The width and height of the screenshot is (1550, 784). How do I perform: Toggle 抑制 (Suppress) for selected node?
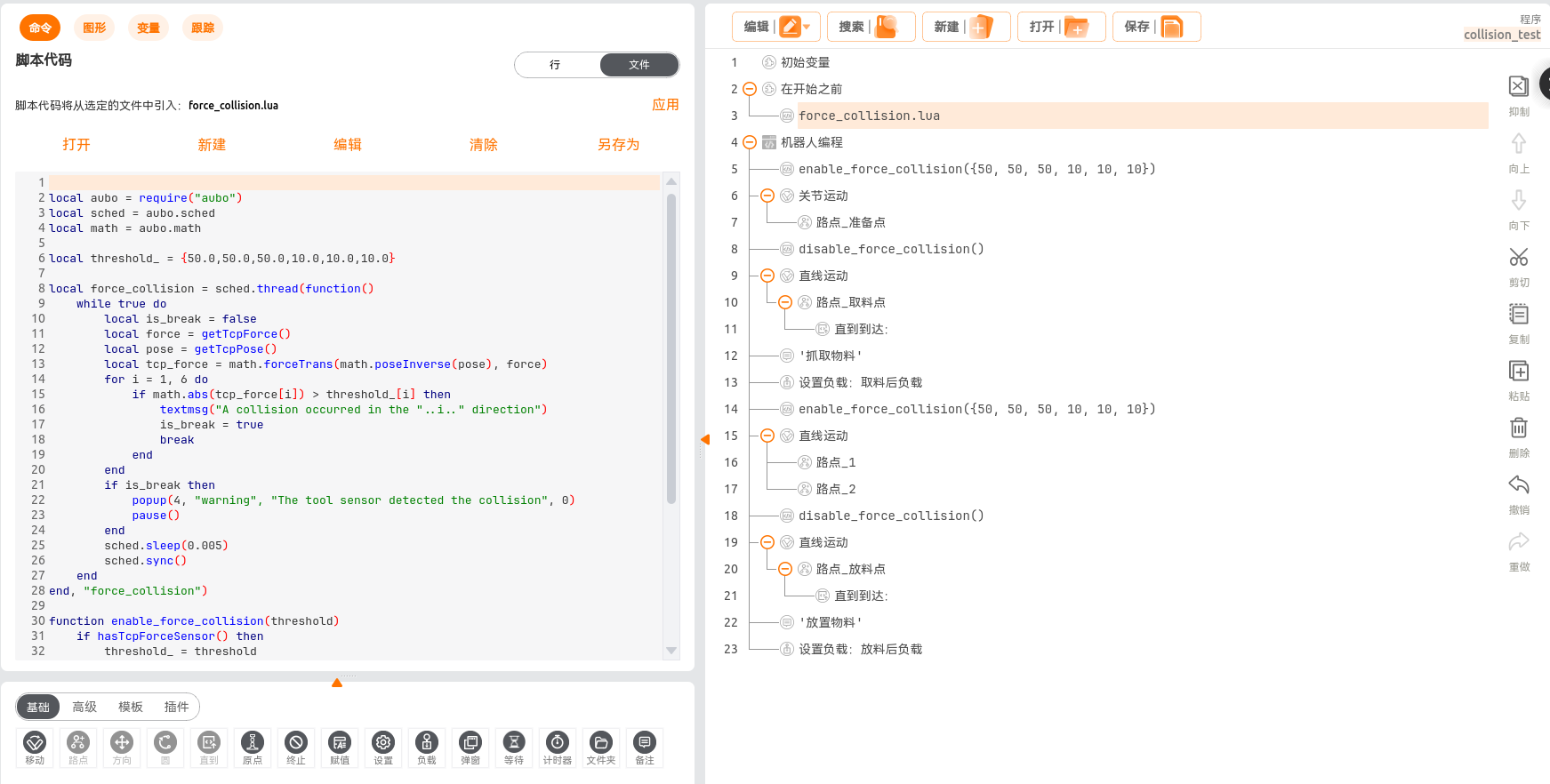(1519, 87)
